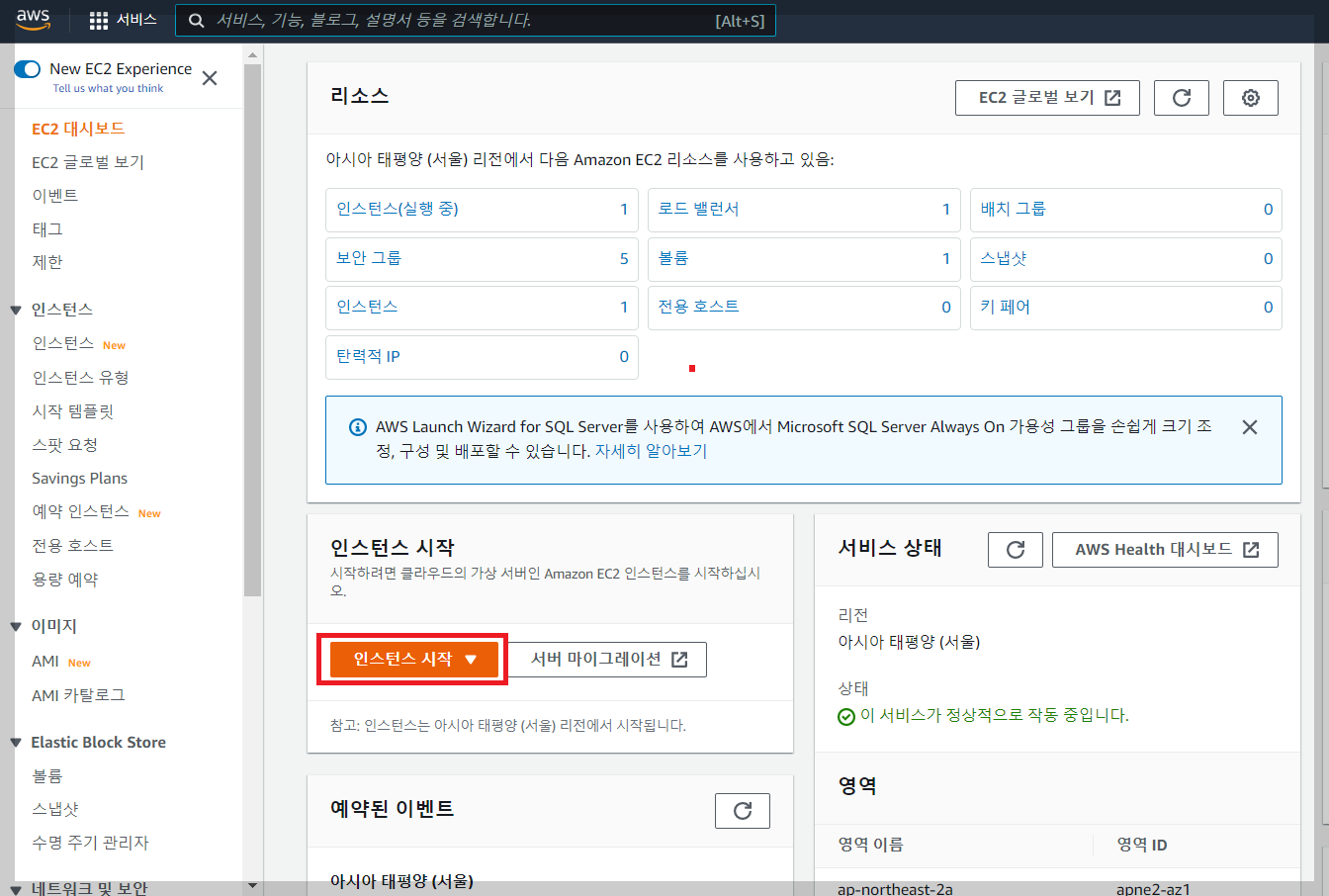Go to 이벤트 in sidebar
Screen dimensions: 1329x896
pyautogui.click(x=54, y=196)
